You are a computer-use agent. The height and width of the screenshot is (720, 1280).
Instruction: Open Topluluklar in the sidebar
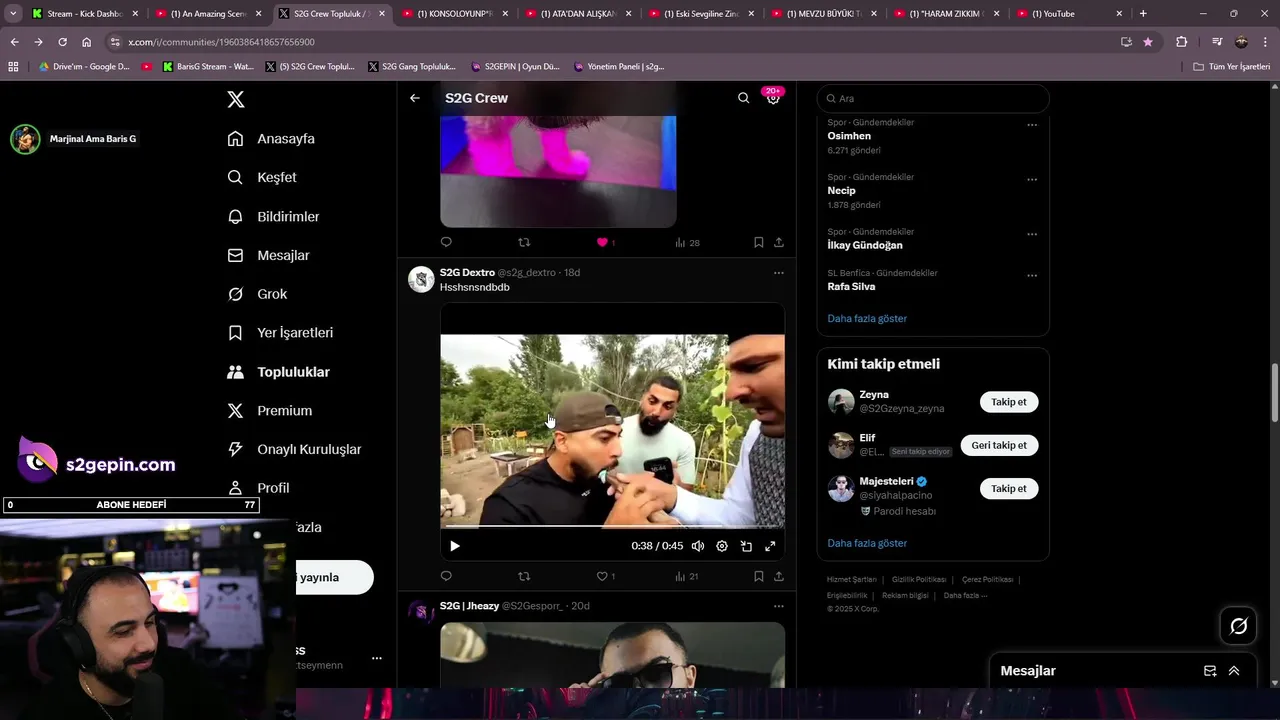pos(278,372)
